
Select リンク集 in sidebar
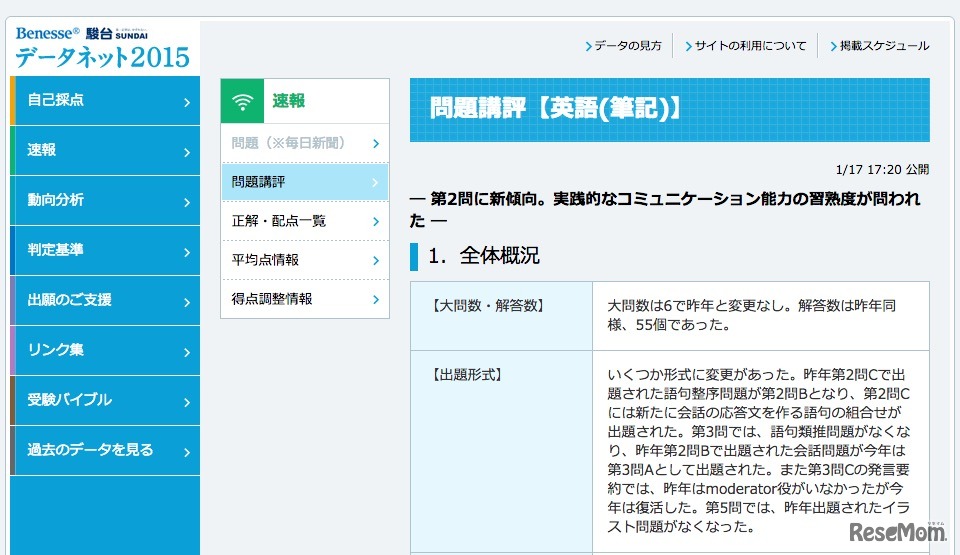[105, 350]
